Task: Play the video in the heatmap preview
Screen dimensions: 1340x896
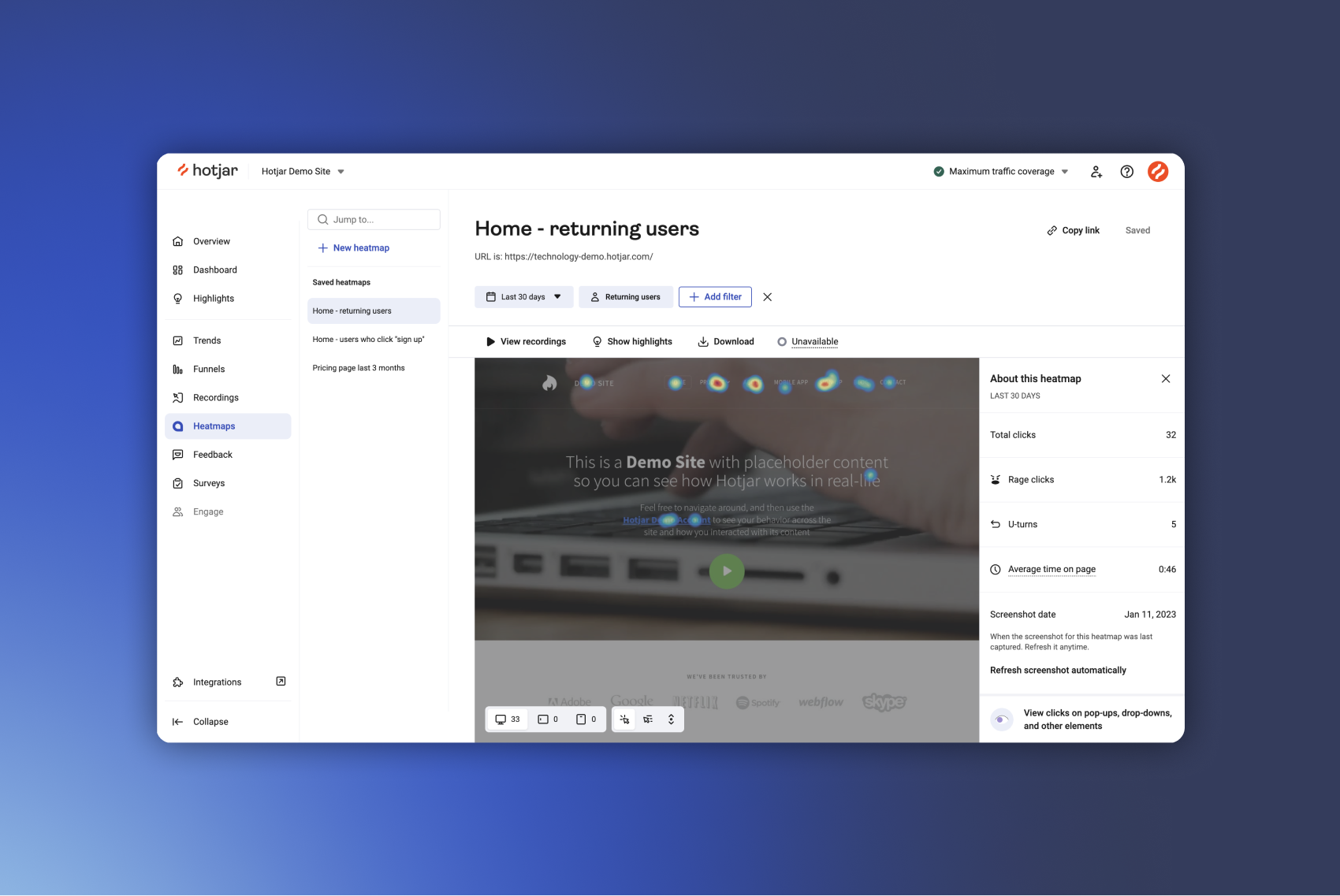Action: tap(727, 571)
